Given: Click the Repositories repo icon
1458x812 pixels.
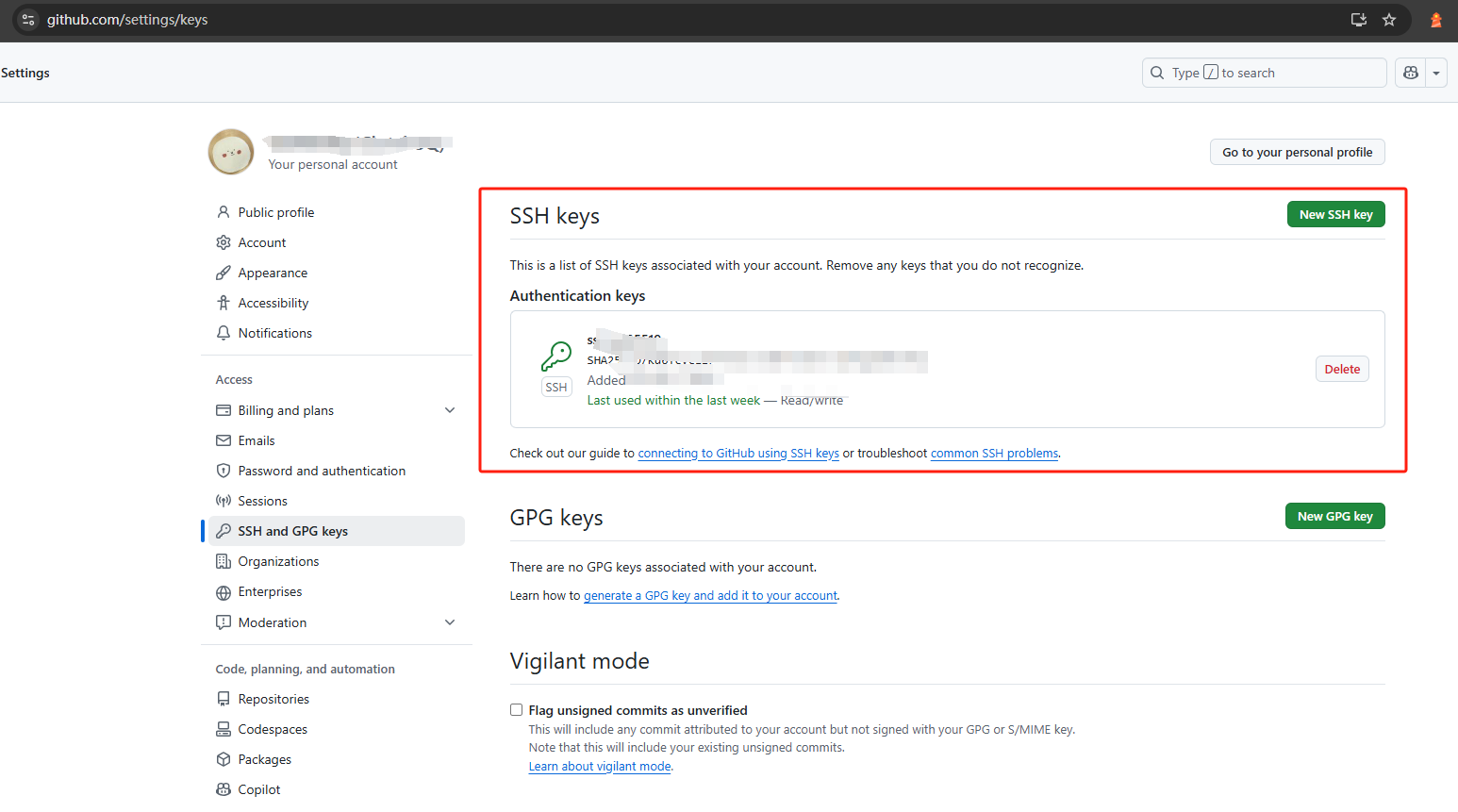Looking at the screenshot, I should (x=224, y=699).
